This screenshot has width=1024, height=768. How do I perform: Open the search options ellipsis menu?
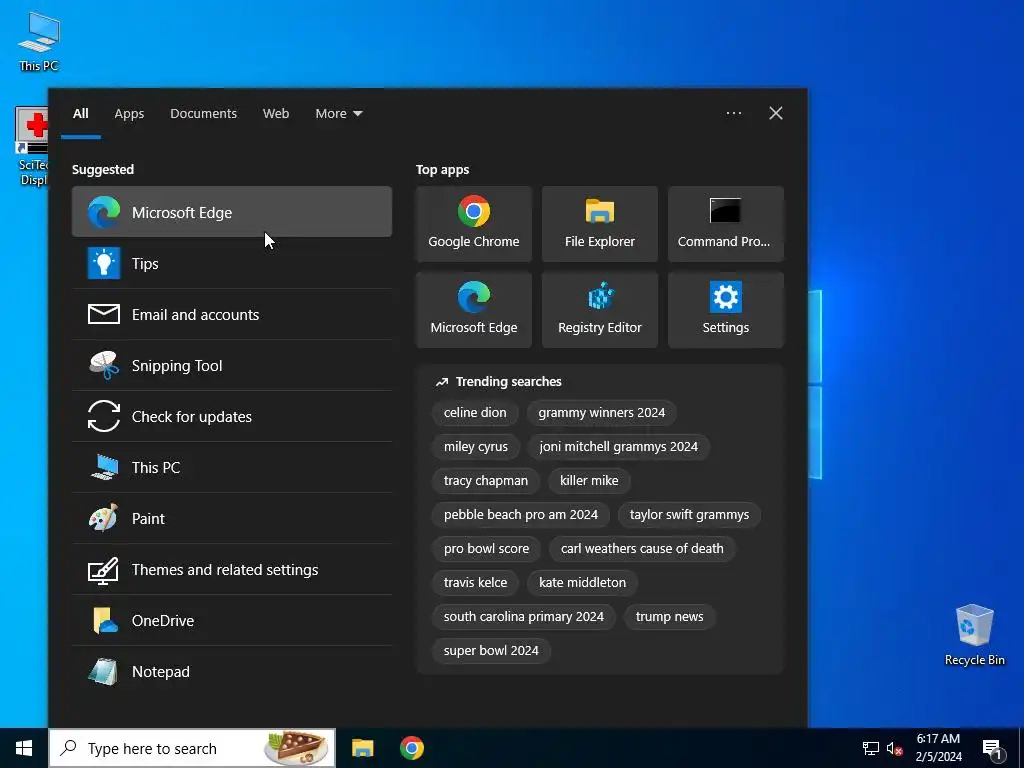click(x=733, y=113)
